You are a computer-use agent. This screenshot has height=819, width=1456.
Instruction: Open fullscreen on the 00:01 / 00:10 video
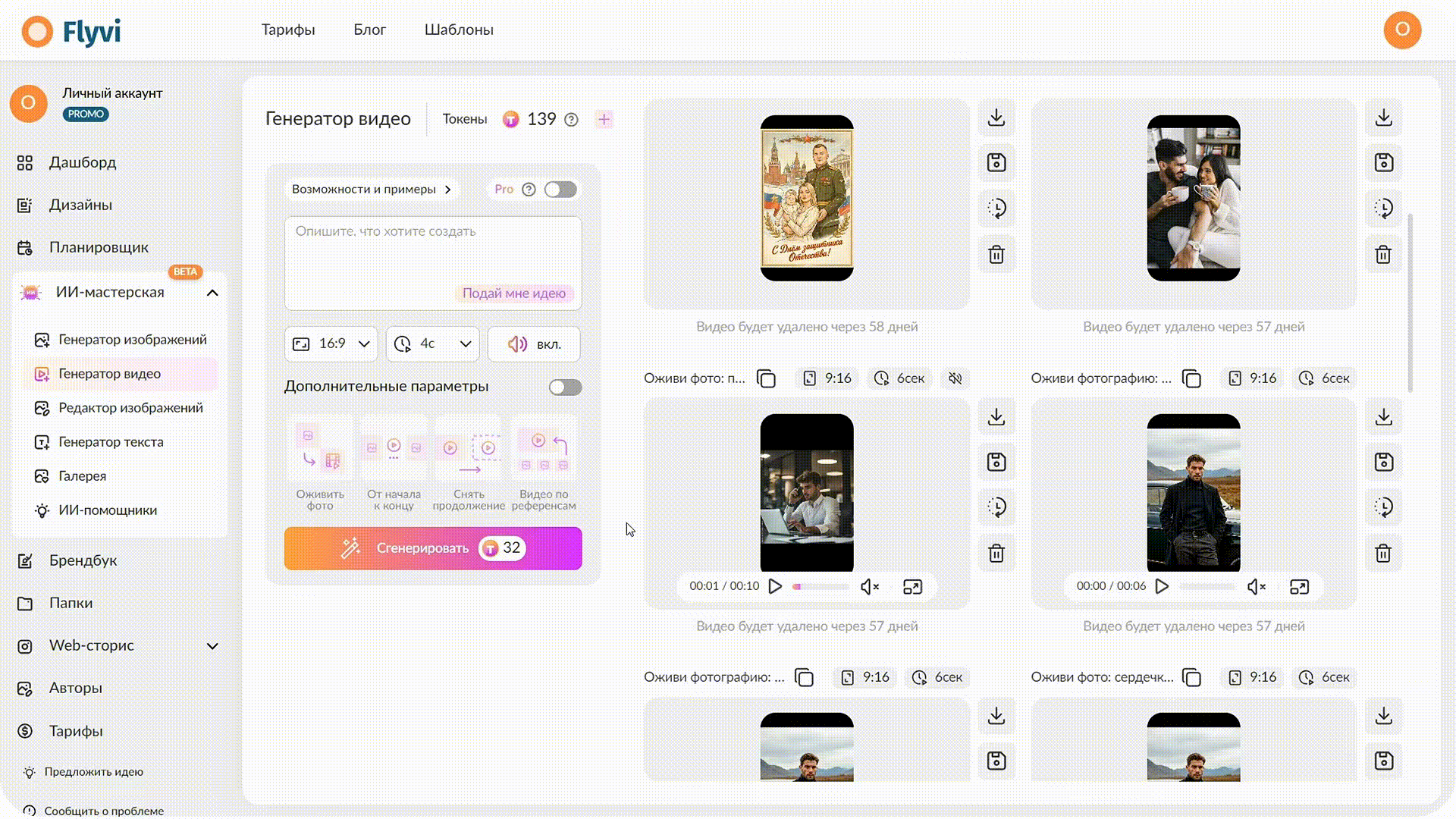912,586
